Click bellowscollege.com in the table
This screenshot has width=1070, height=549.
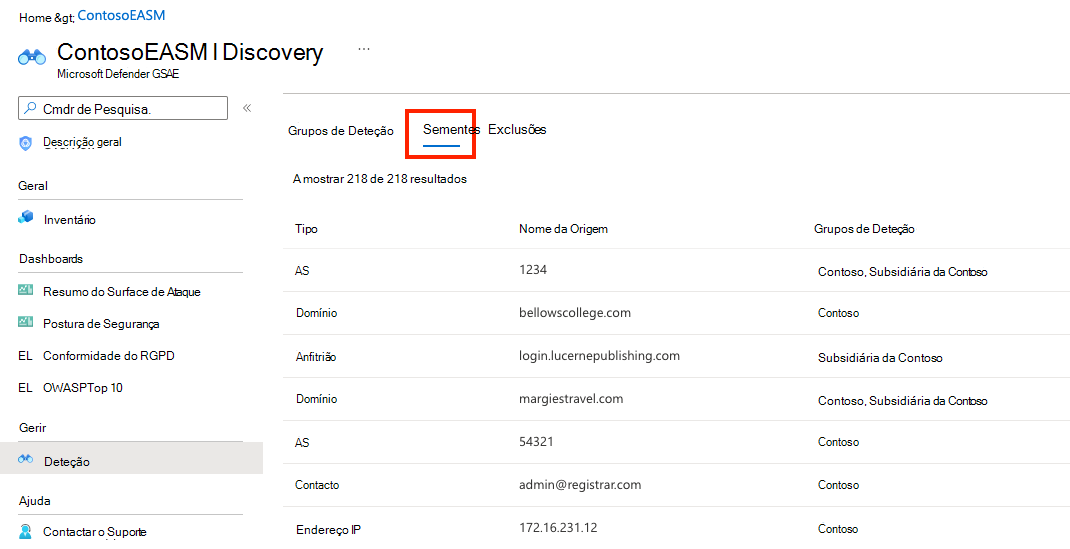click(575, 312)
